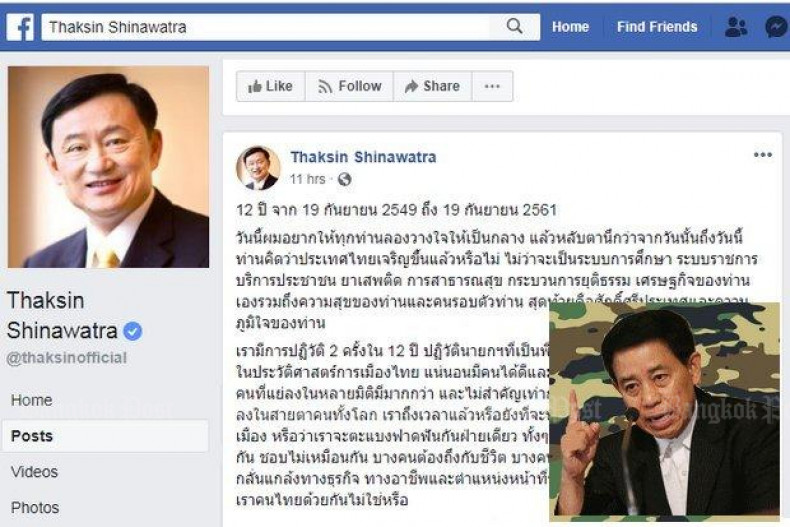Open the Photos sidebar section
790x527 pixels.
(35, 507)
